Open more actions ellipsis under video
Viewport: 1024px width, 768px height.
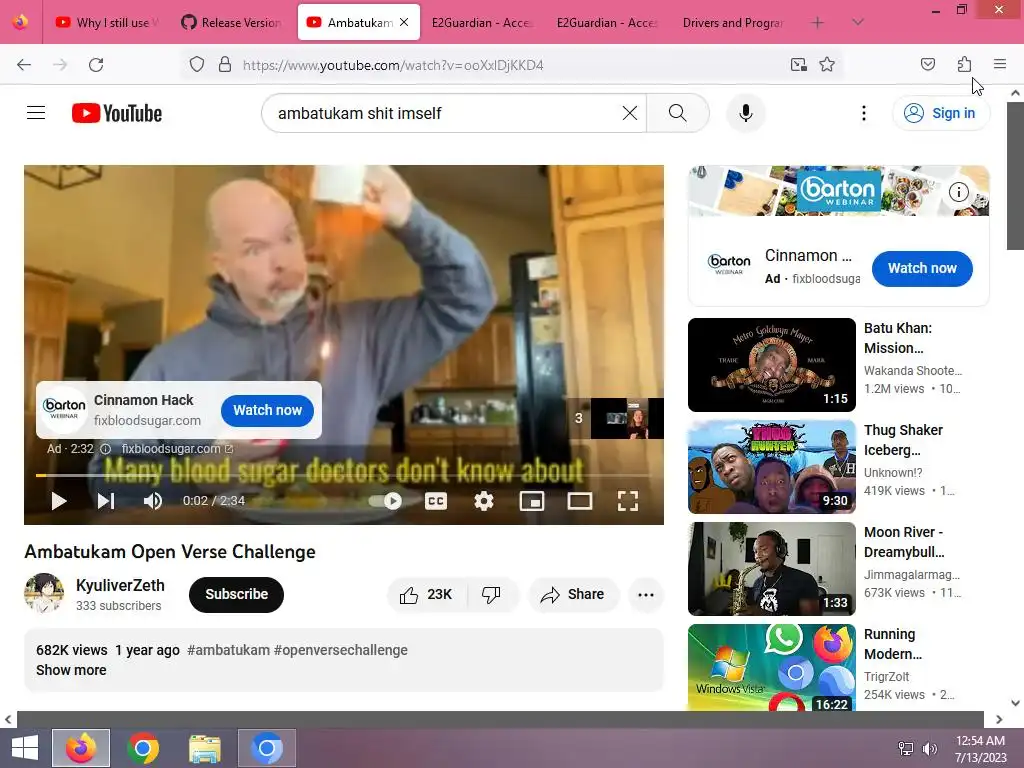646,594
